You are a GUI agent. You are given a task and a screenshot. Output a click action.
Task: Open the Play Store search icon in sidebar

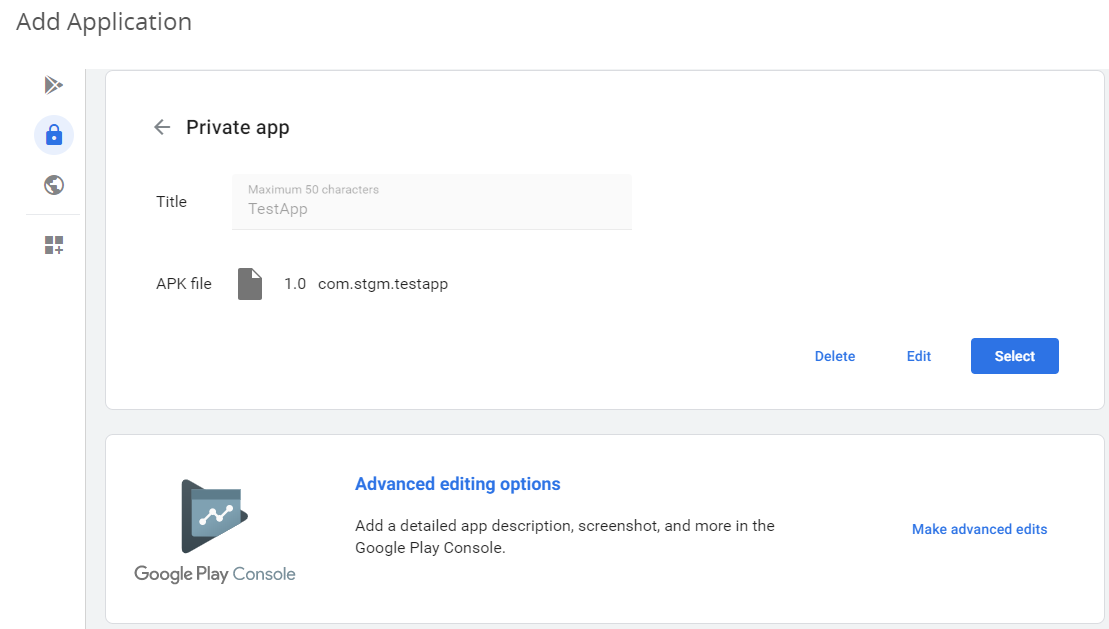[x=53, y=85]
